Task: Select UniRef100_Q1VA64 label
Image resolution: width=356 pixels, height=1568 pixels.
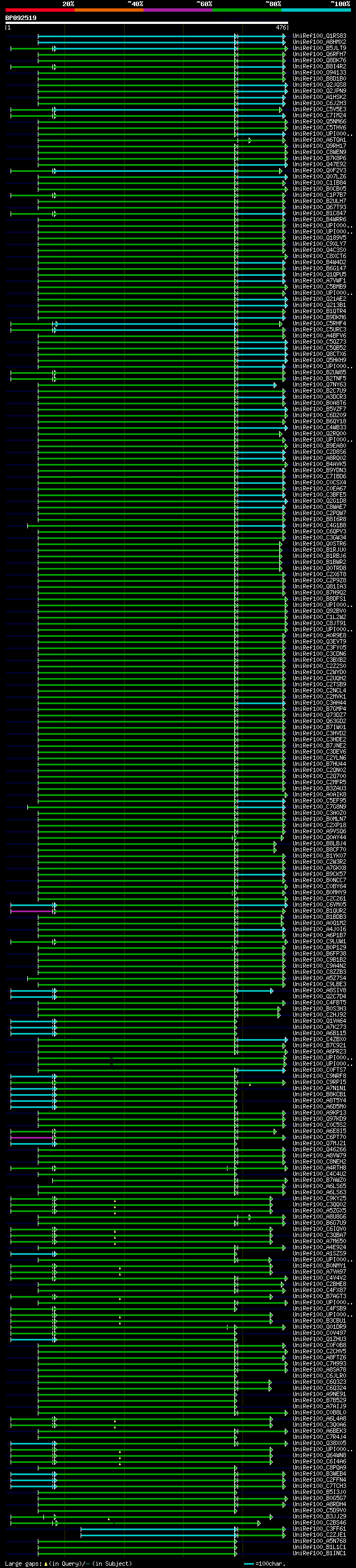Action: click(319, 1021)
